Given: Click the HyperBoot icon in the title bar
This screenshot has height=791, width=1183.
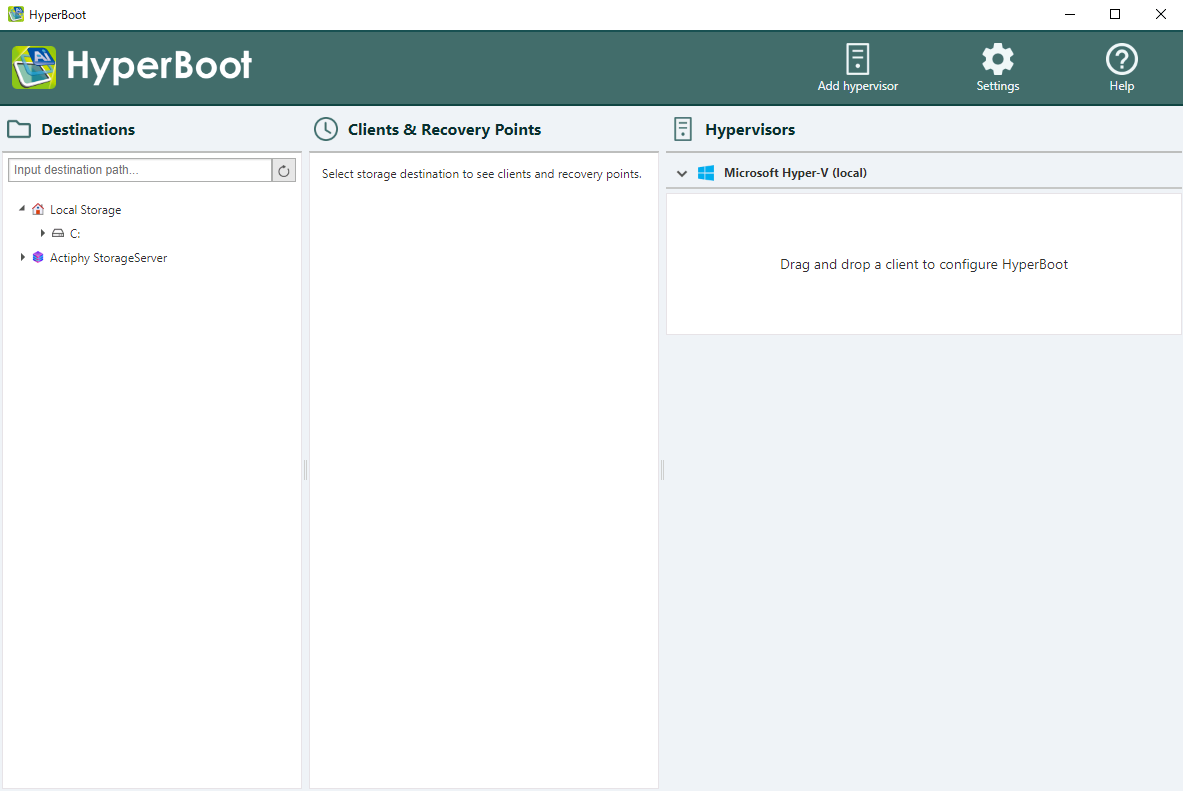Looking at the screenshot, I should pos(16,14).
